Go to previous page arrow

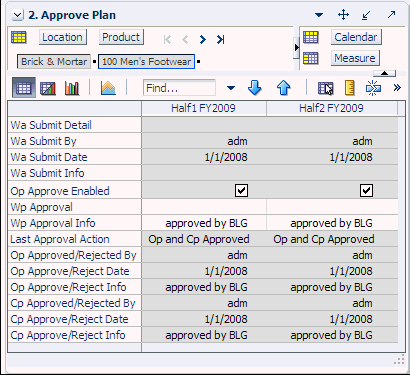pos(185,40)
